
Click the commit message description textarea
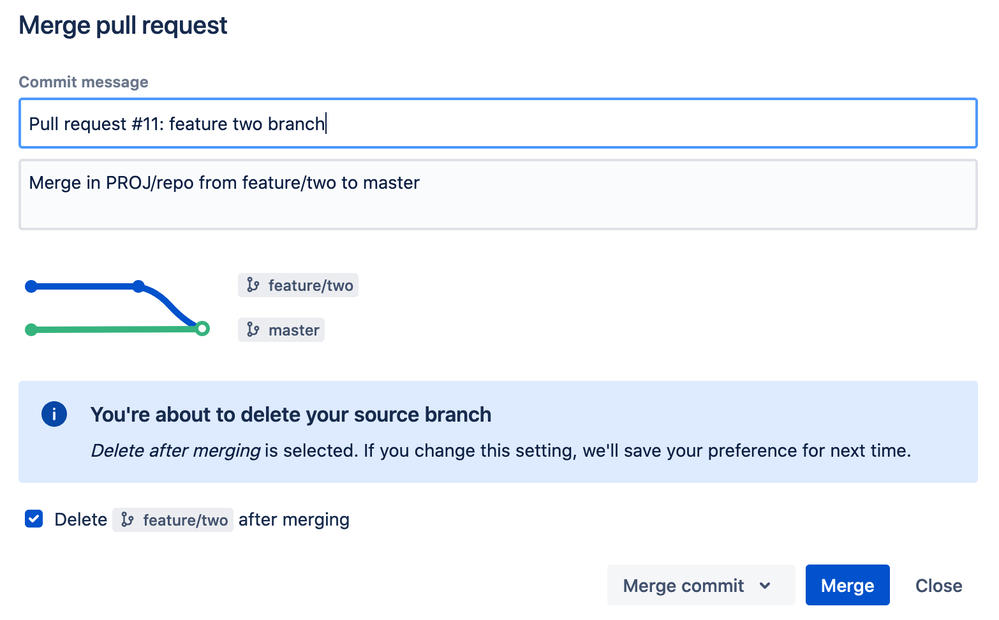497,195
